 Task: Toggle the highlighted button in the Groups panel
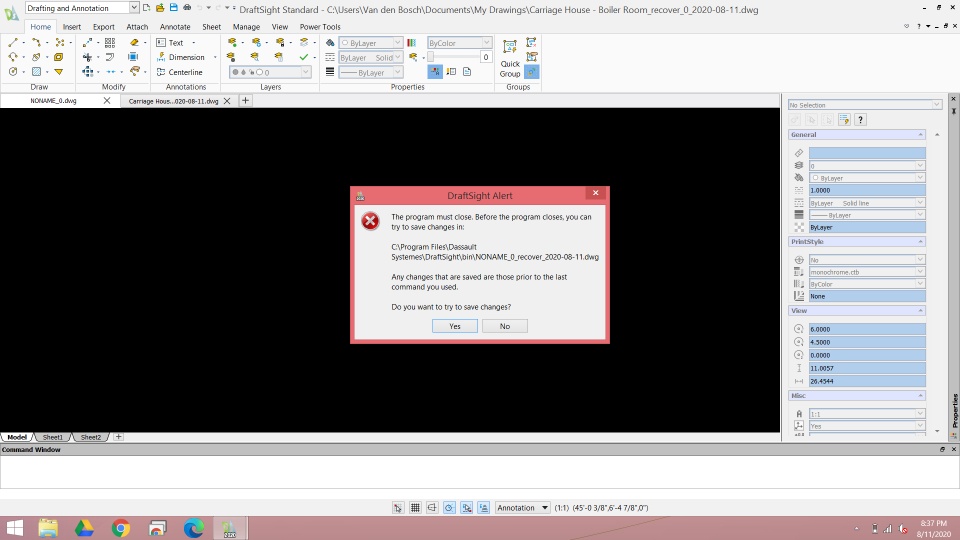click(x=531, y=72)
